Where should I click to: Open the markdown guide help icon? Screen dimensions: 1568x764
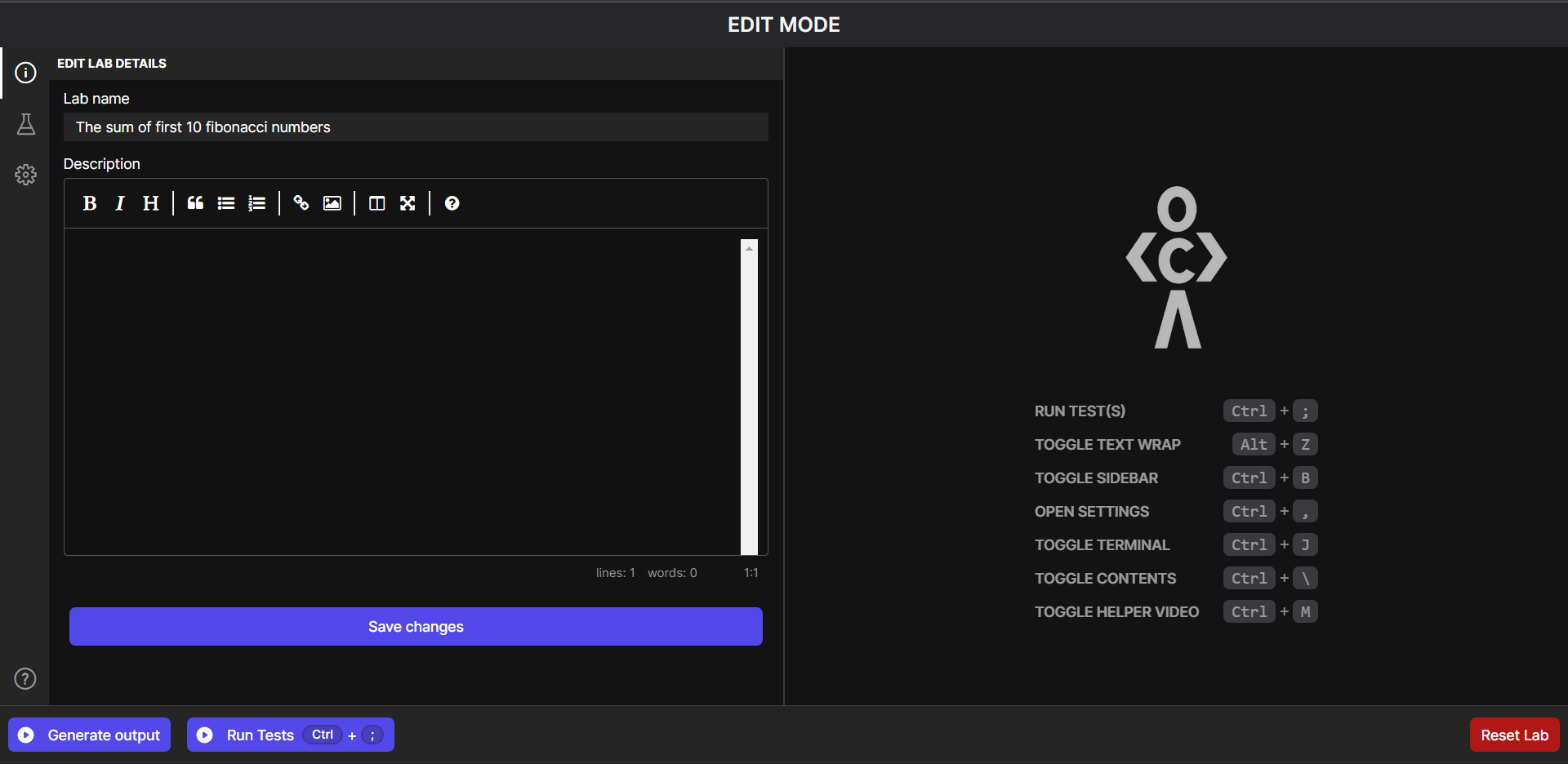452,203
